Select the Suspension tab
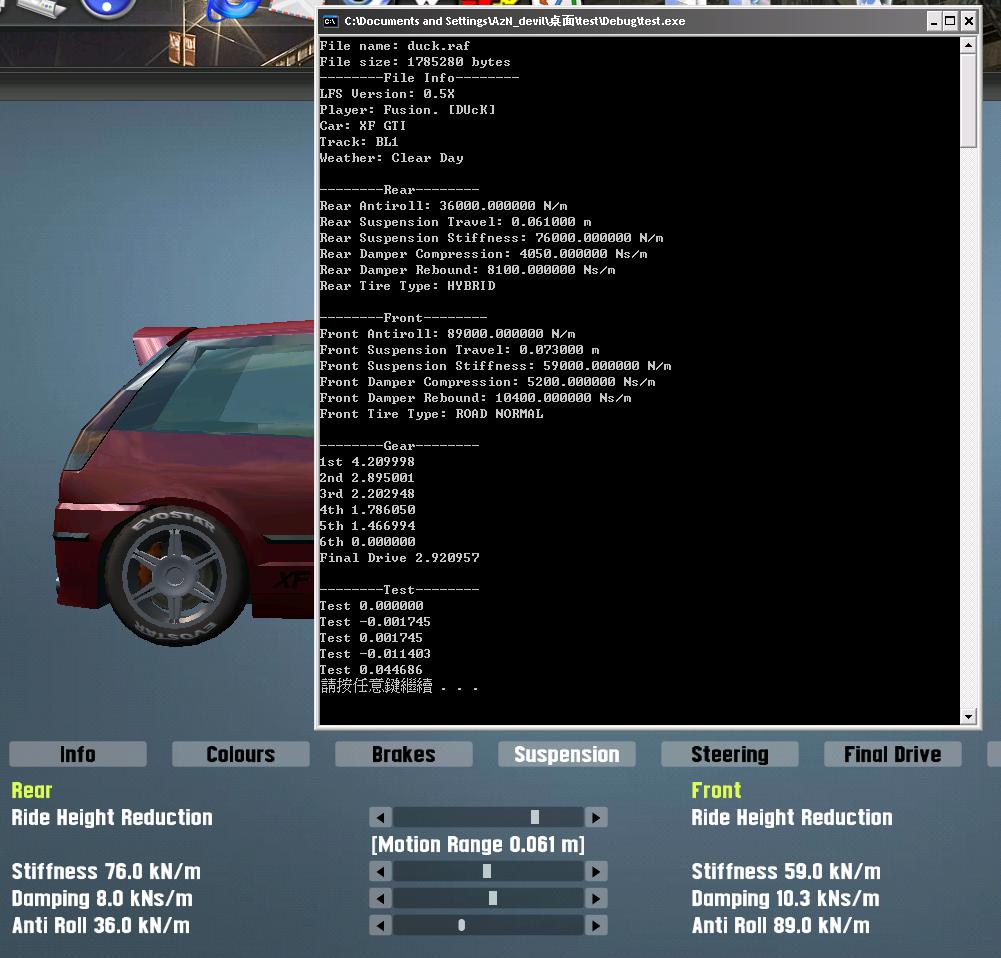The width and height of the screenshot is (1001, 958). coord(567,754)
